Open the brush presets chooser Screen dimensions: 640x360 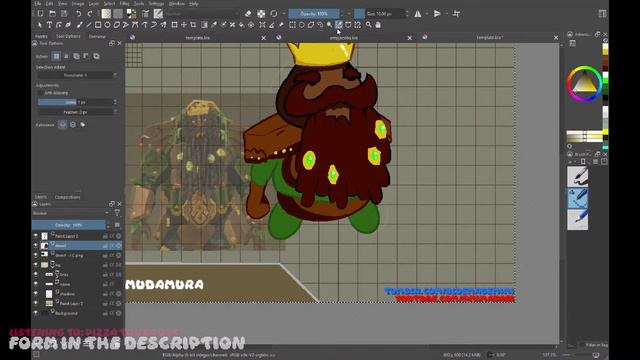158,14
